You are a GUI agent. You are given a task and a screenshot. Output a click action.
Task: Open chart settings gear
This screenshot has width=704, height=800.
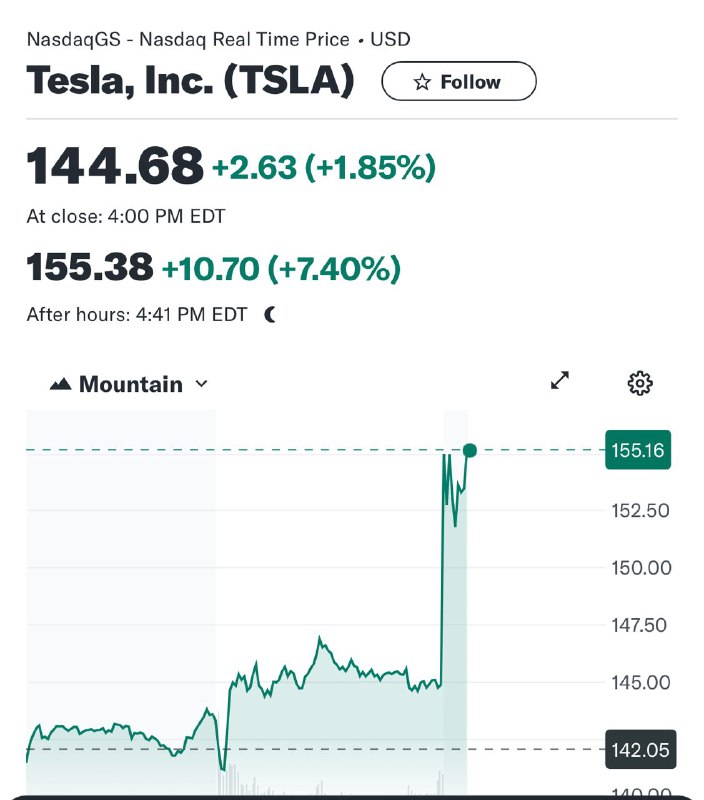640,382
